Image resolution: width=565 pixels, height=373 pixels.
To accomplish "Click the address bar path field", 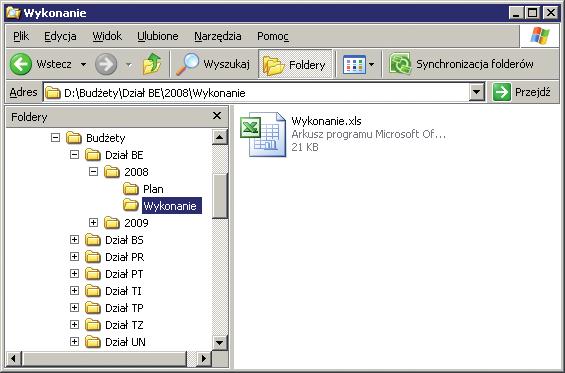I will [257, 93].
